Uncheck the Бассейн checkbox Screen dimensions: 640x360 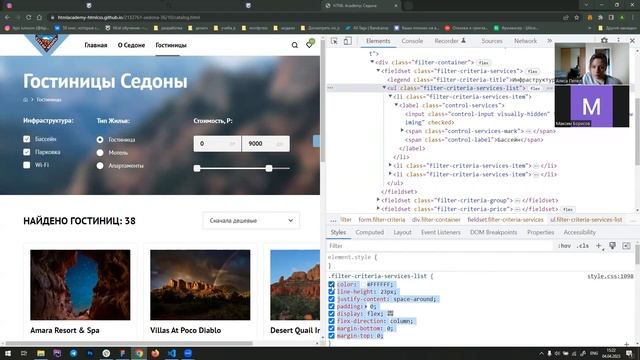[27, 139]
